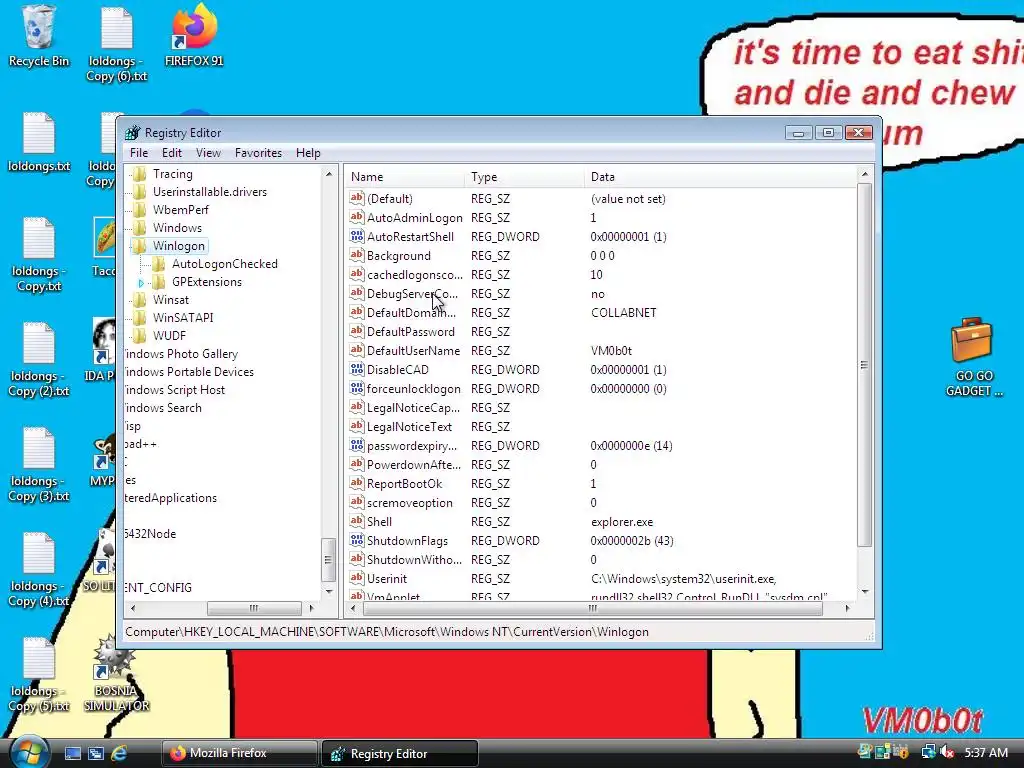Open the View menu

click(x=208, y=153)
